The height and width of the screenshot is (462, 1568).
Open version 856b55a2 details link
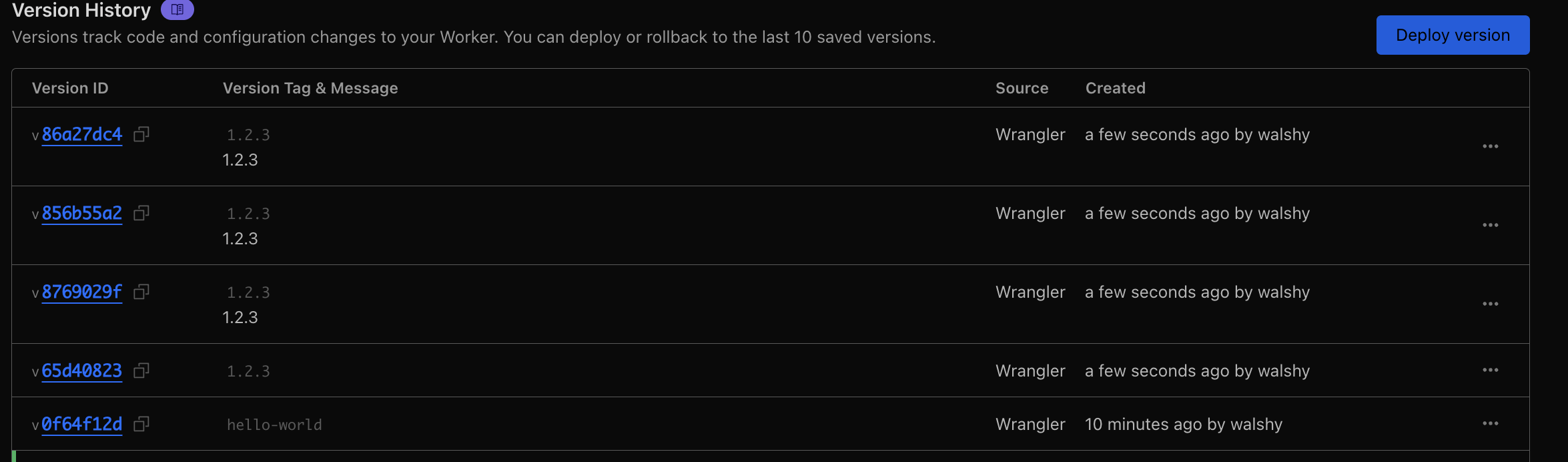click(x=82, y=214)
